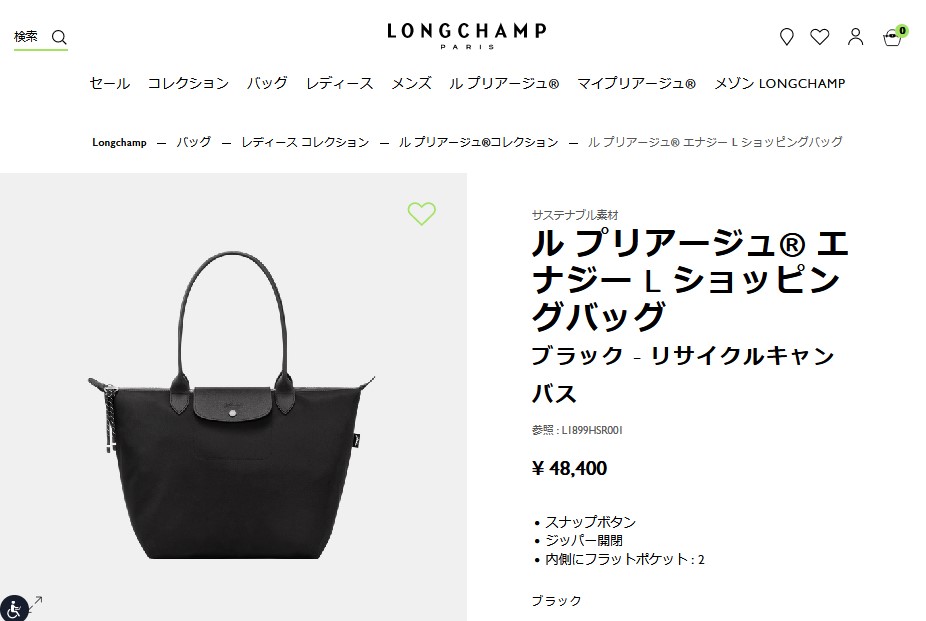Toggle the green heart favorite on product image
Viewport: 926px width, 621px height.
[x=422, y=213]
